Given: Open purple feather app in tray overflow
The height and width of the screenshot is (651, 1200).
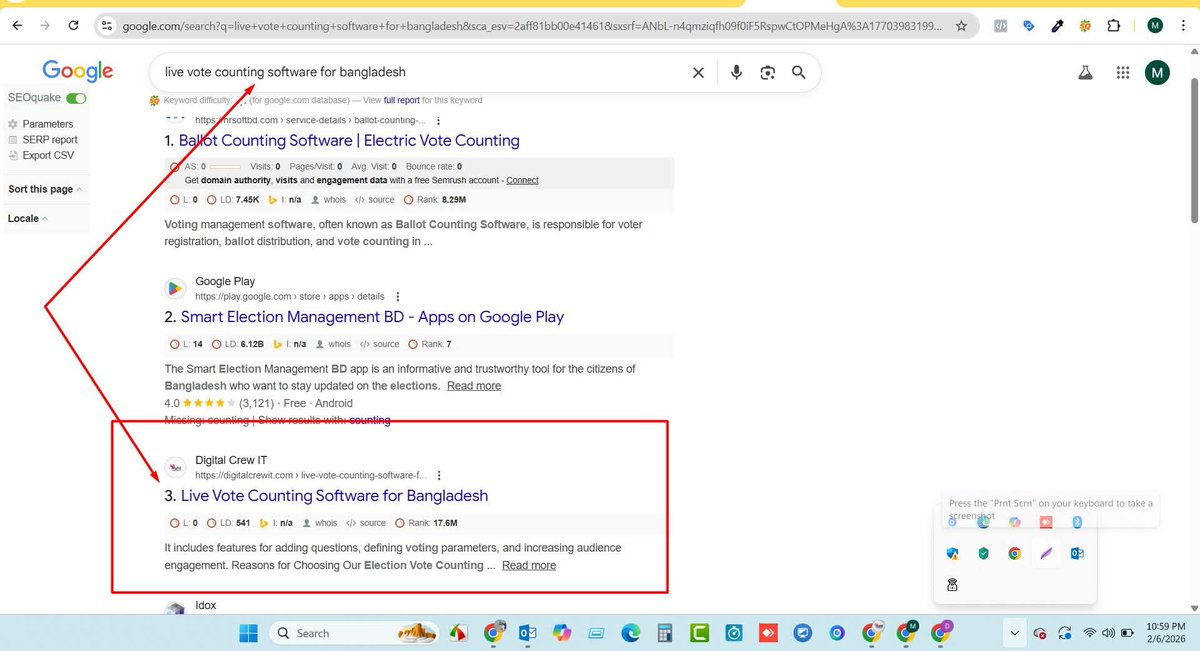Looking at the screenshot, I should 1046,553.
